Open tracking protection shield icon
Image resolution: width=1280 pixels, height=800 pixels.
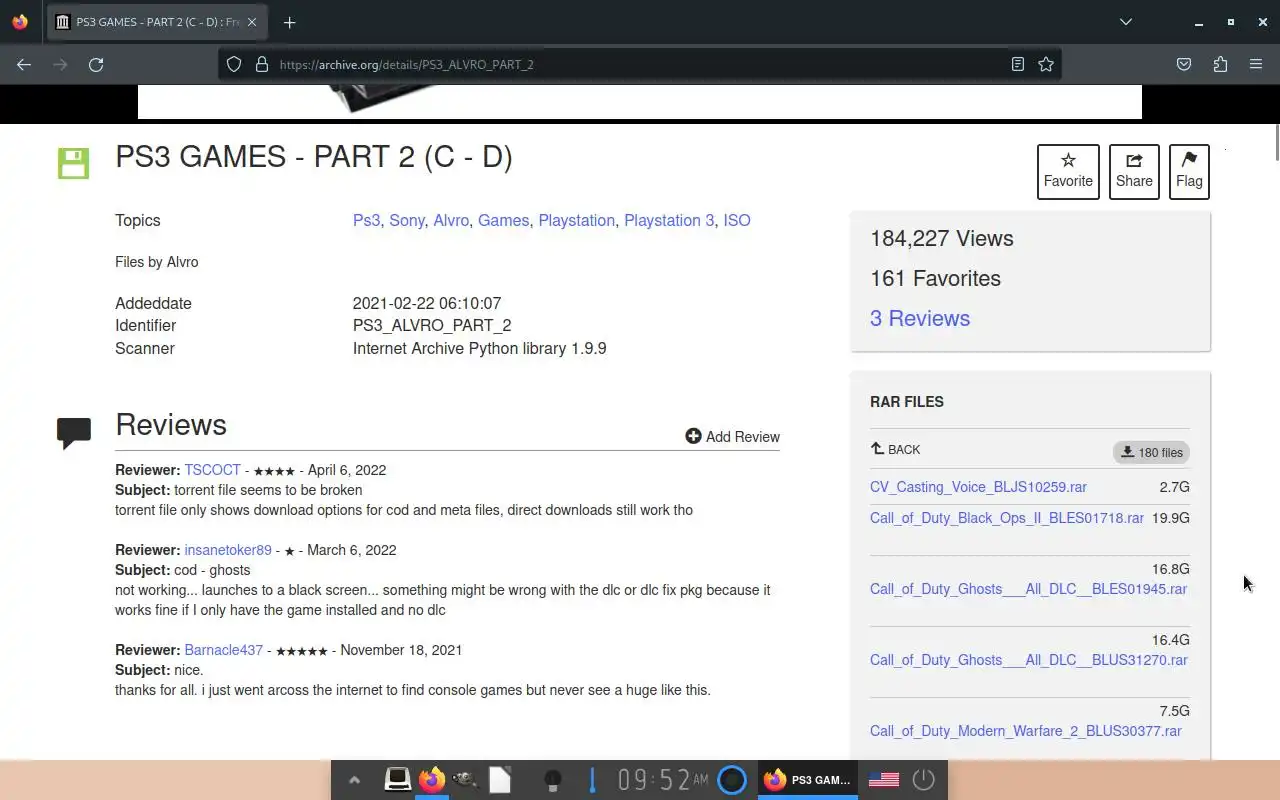(x=234, y=64)
